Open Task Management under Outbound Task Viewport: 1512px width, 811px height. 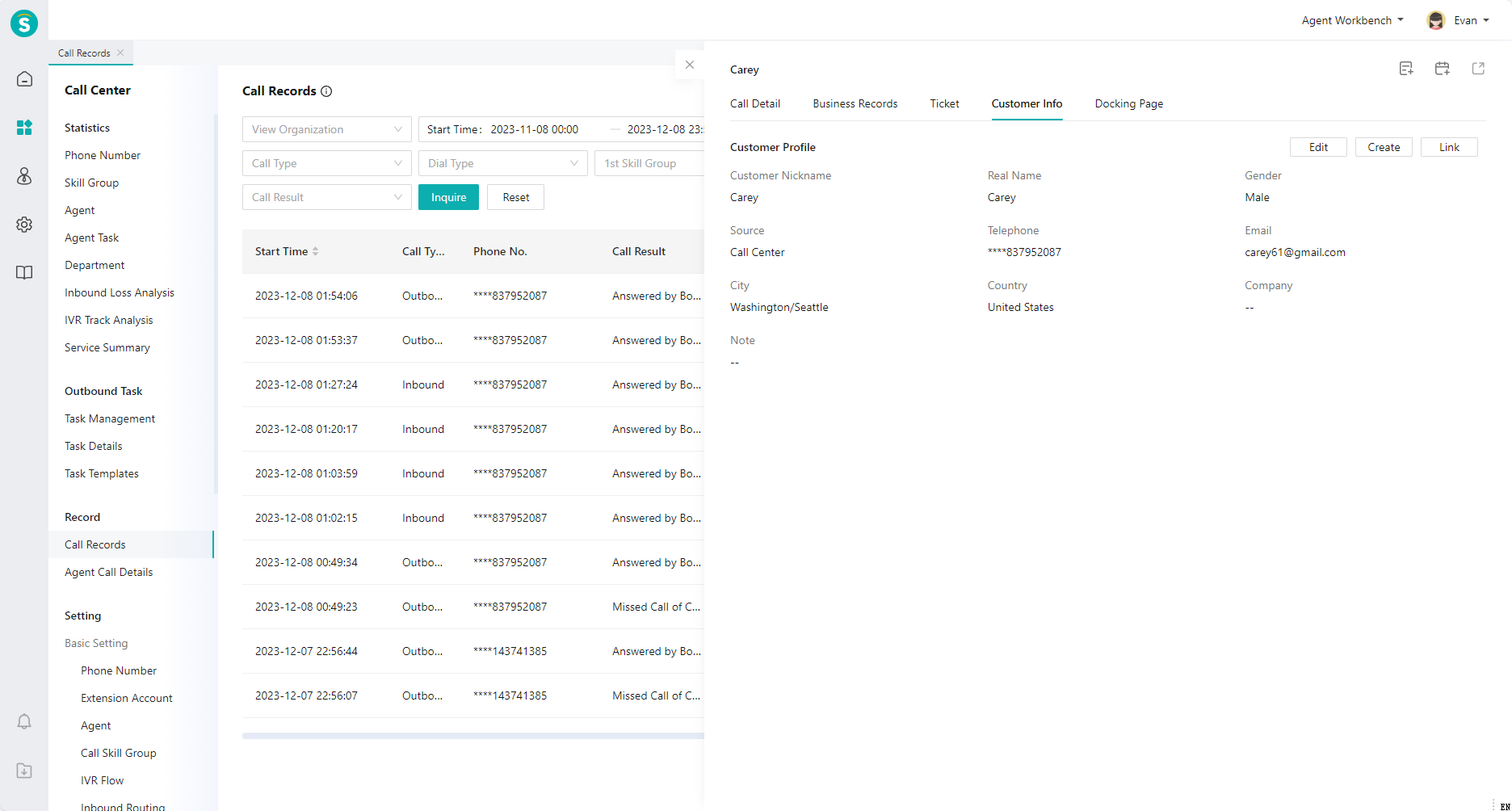tap(110, 418)
